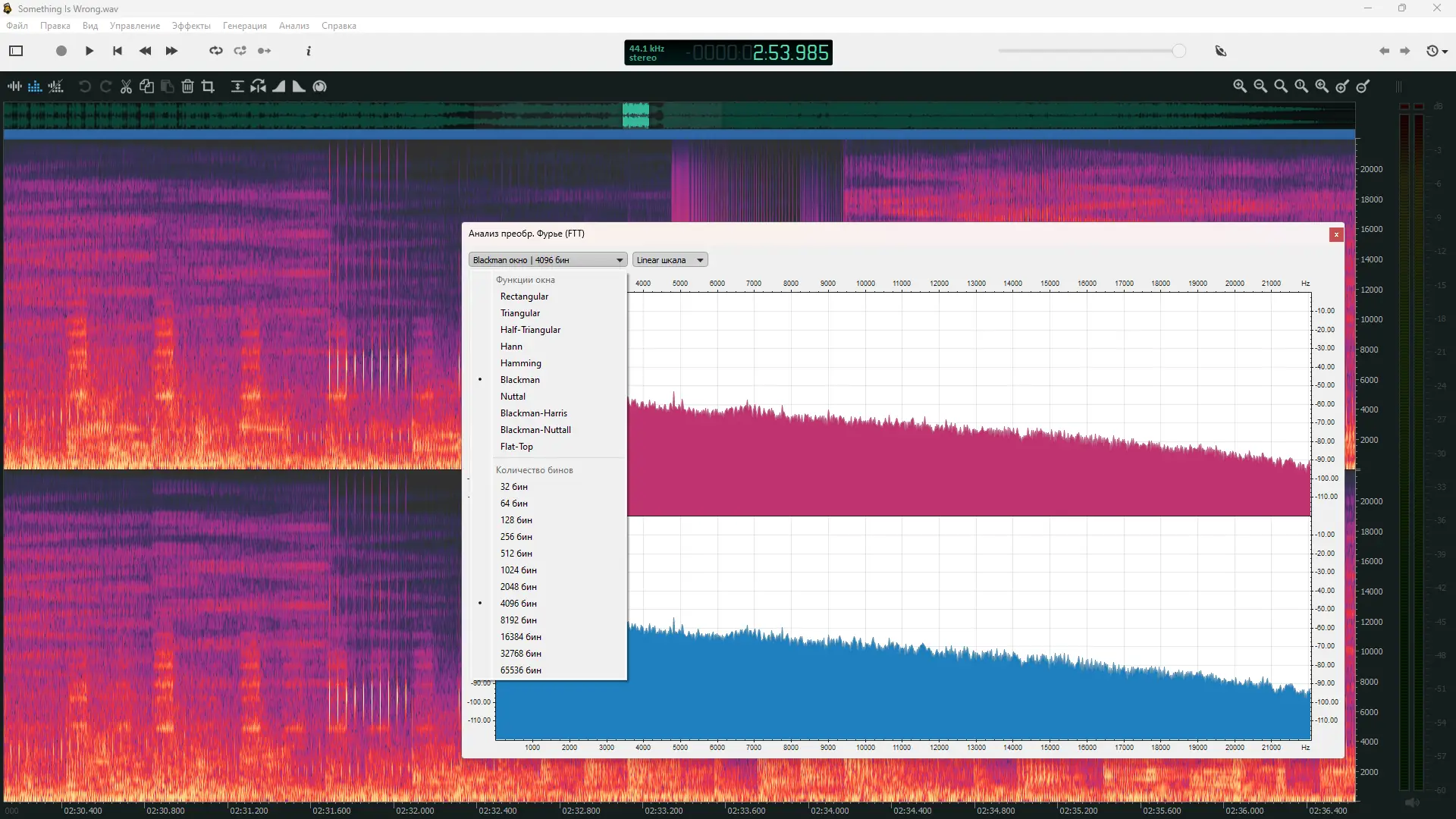
Task: Toggle the loop playback icon
Action: [216, 51]
